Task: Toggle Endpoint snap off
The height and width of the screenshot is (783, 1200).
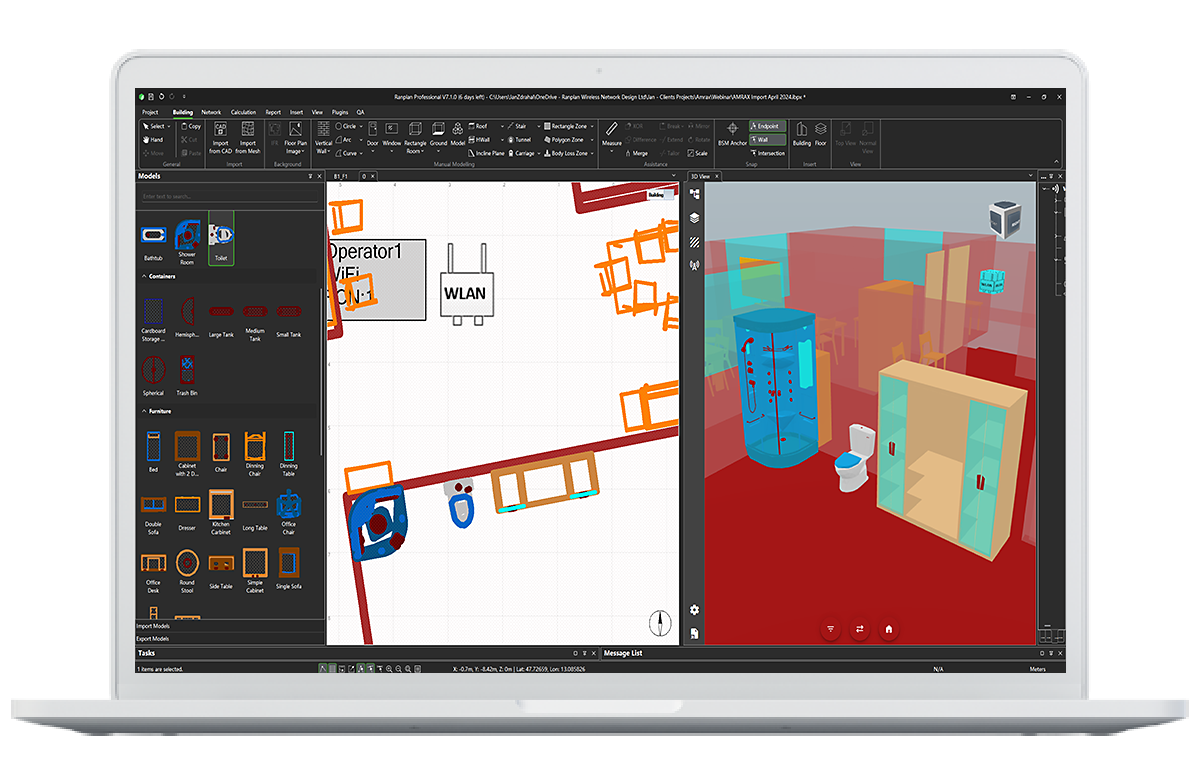Action: coord(767,127)
